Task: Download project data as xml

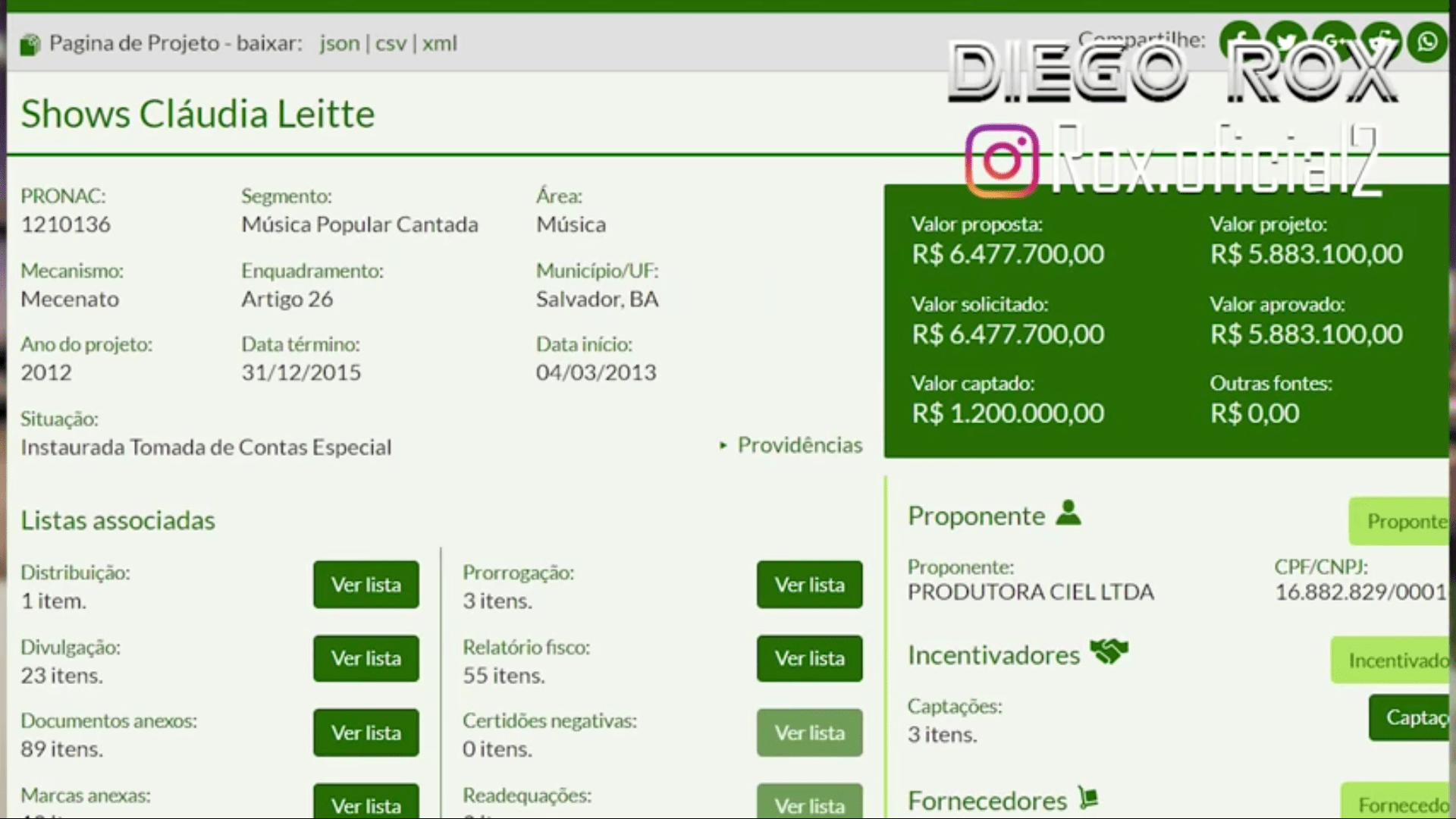Action: (x=439, y=43)
